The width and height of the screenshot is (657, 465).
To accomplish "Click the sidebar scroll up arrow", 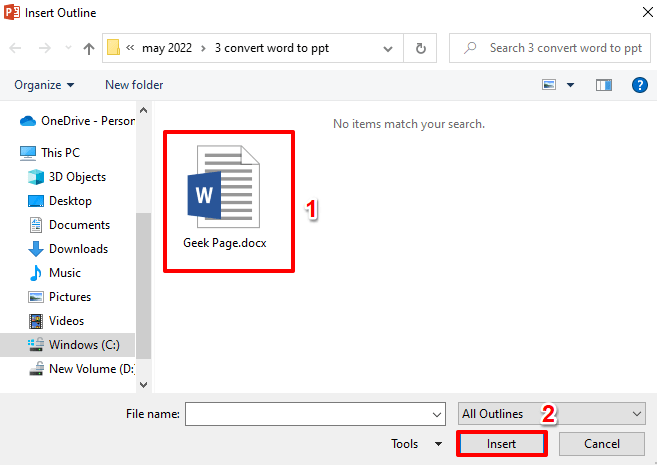I will coord(143,110).
